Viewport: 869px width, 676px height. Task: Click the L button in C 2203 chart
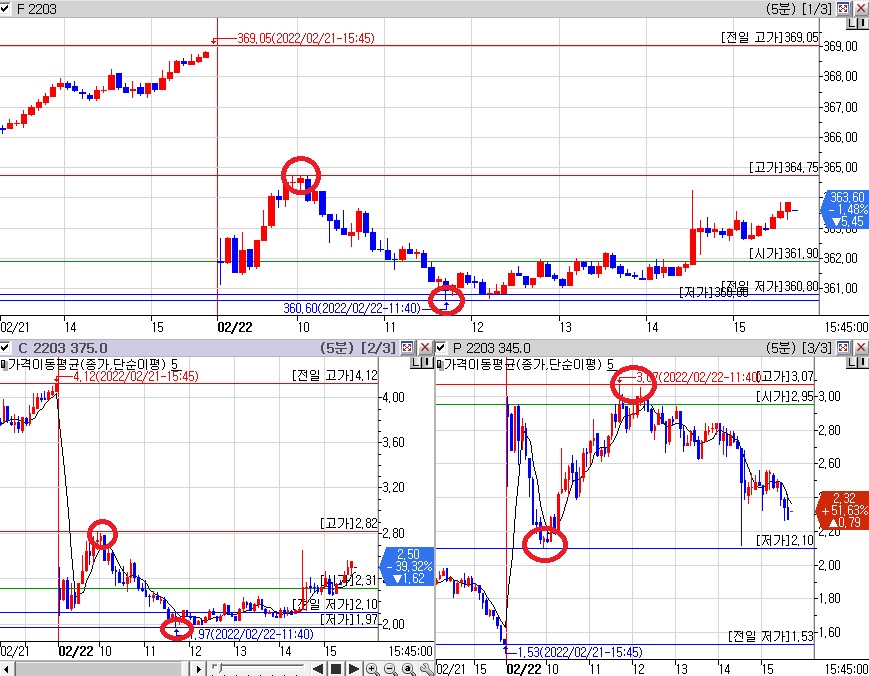point(416,363)
